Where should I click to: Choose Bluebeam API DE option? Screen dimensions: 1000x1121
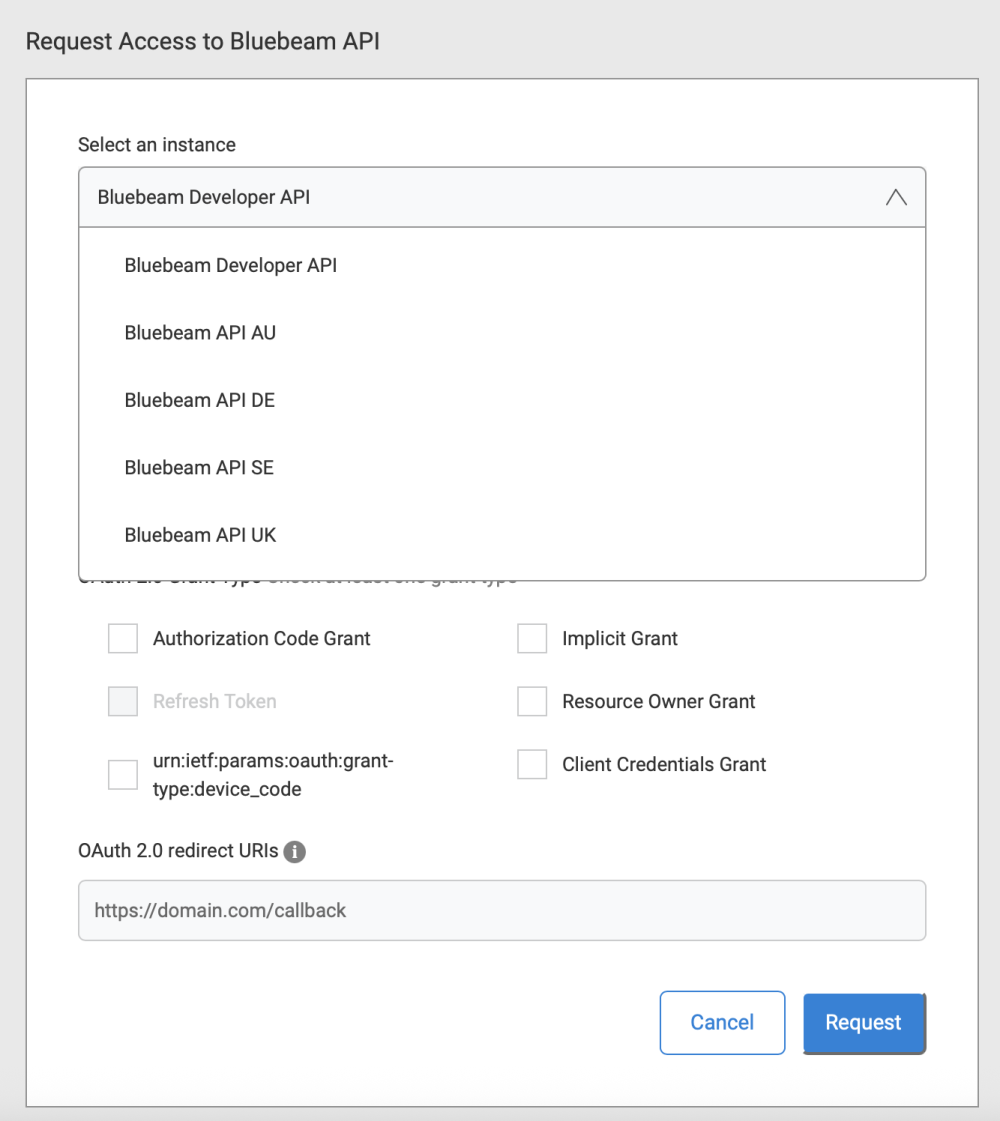[x=502, y=400]
